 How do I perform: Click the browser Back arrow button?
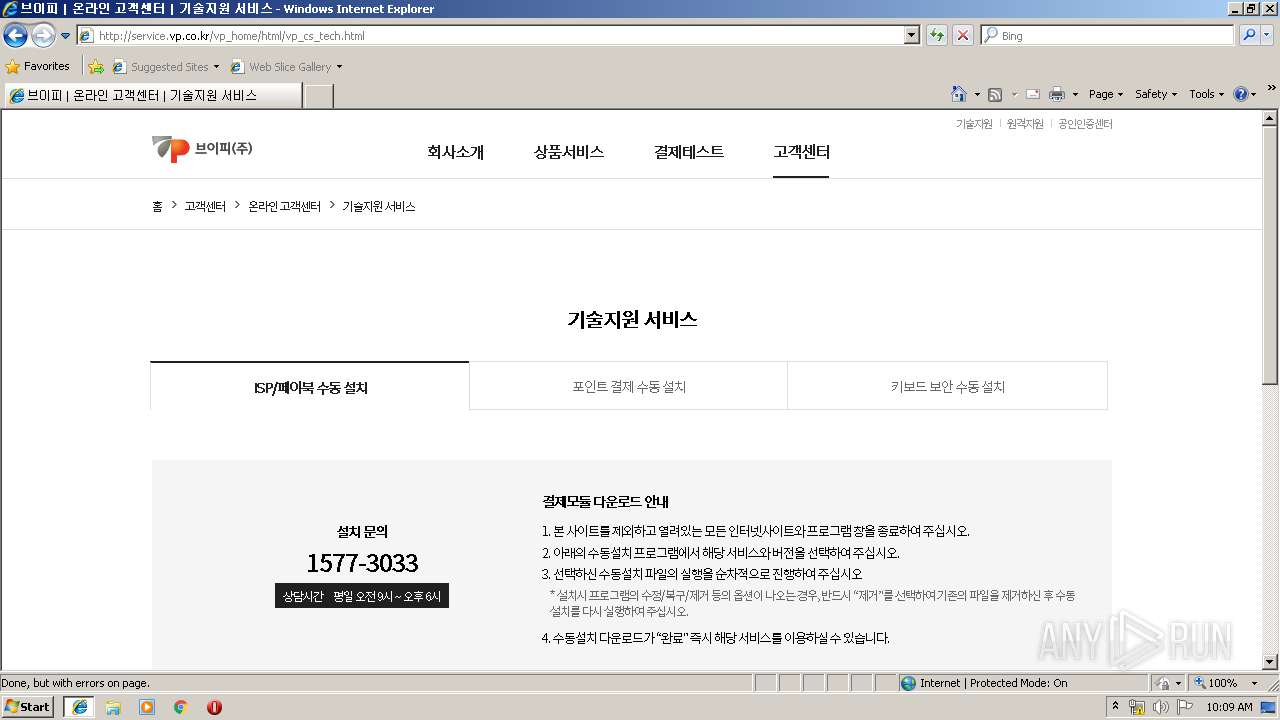[15, 36]
